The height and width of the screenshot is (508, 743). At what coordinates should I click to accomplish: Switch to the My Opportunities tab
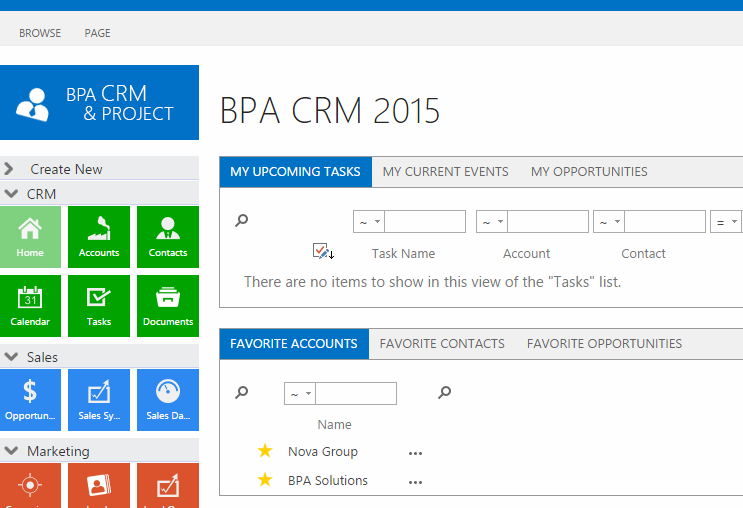pos(589,172)
